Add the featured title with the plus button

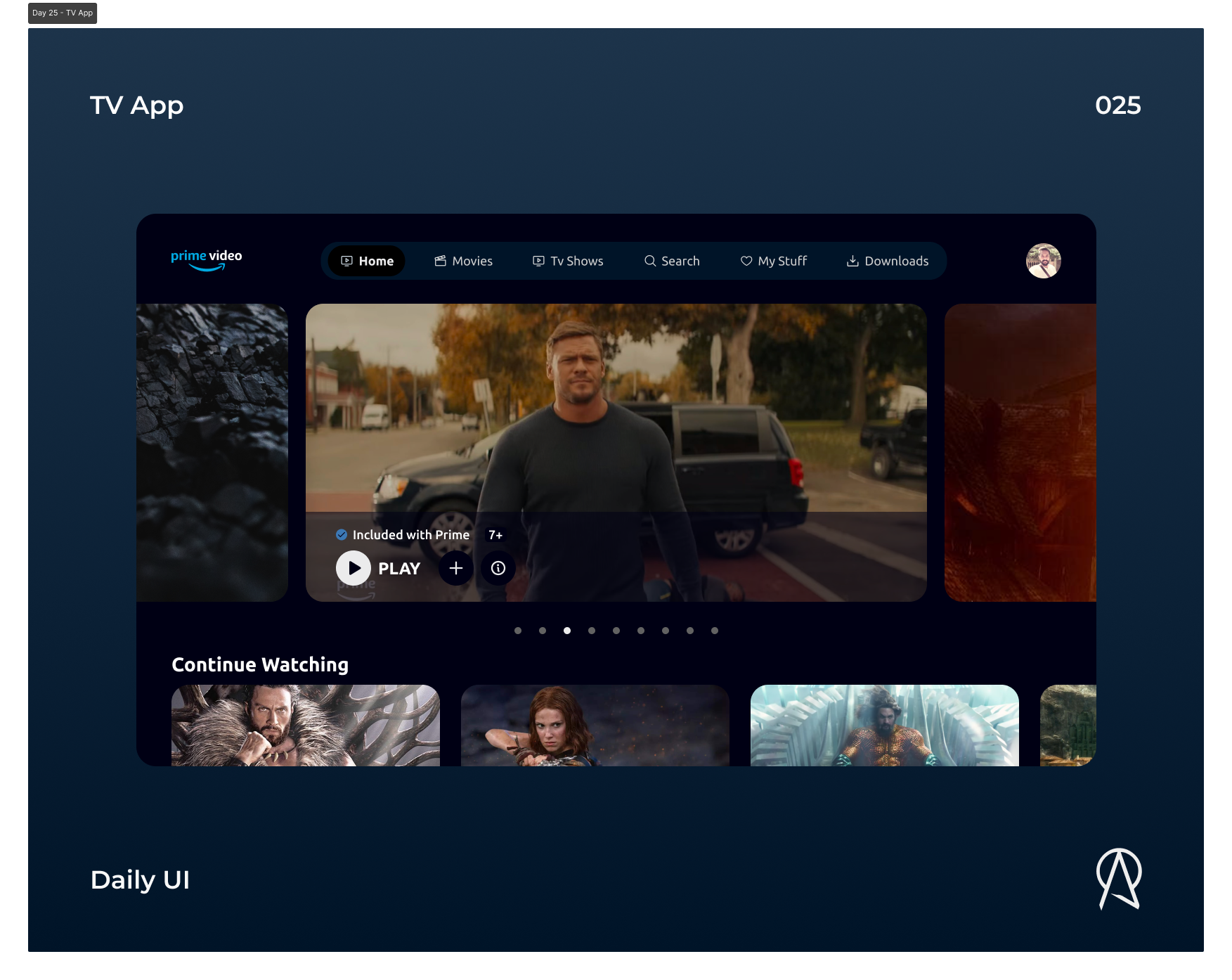click(456, 568)
